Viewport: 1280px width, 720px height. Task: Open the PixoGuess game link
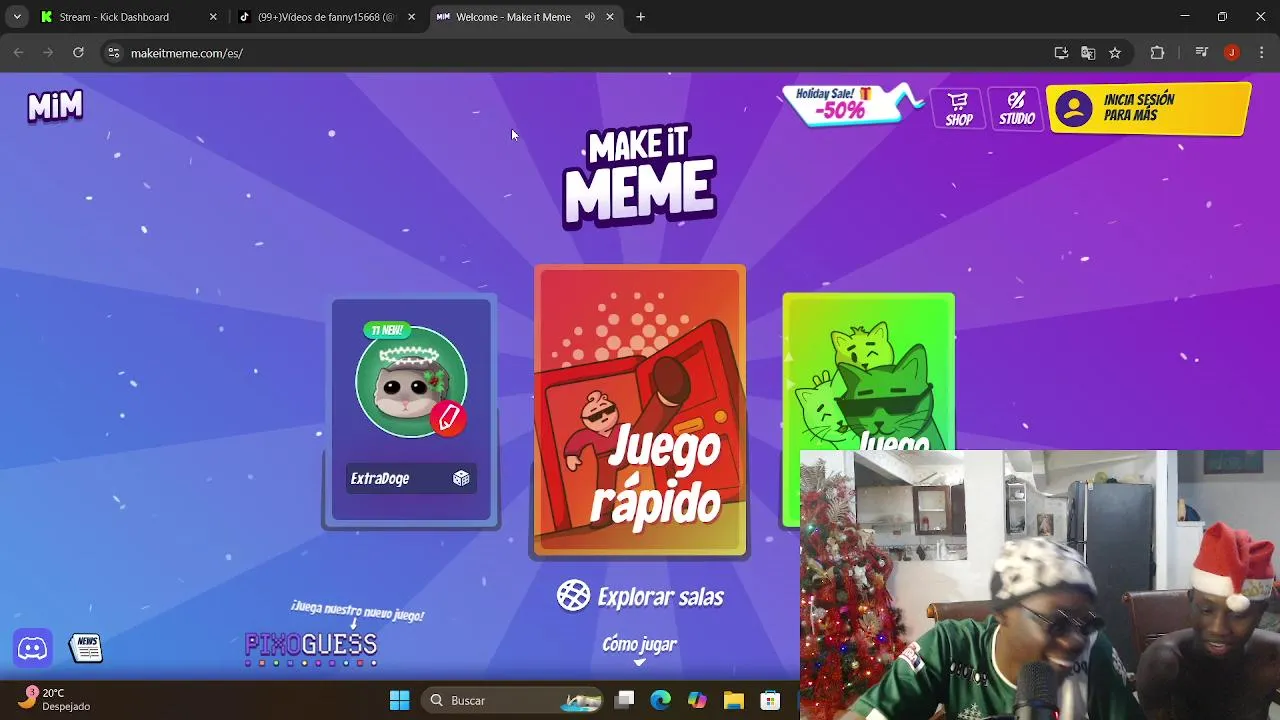pyautogui.click(x=311, y=647)
